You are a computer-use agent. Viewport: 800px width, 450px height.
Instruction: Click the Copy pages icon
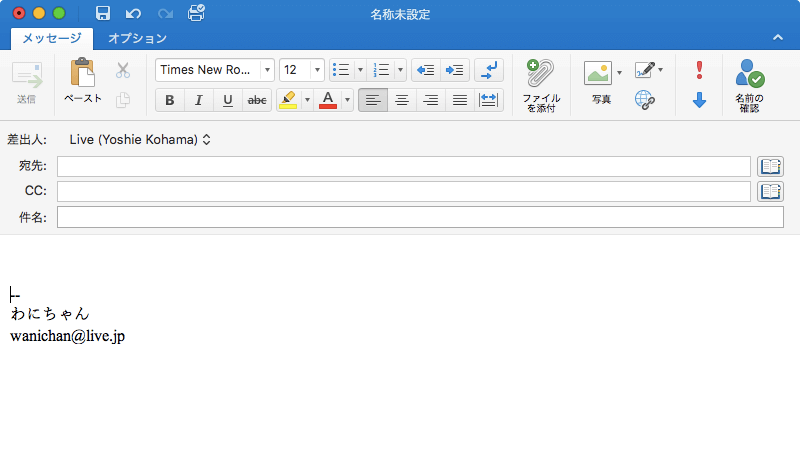tap(122, 99)
